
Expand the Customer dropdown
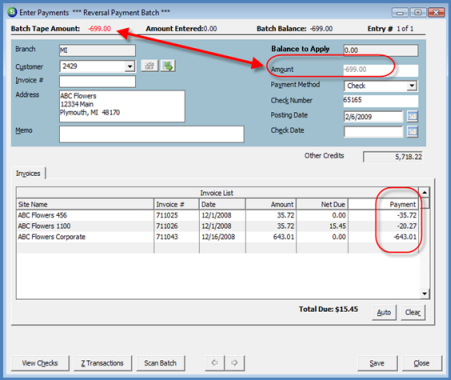coord(130,66)
